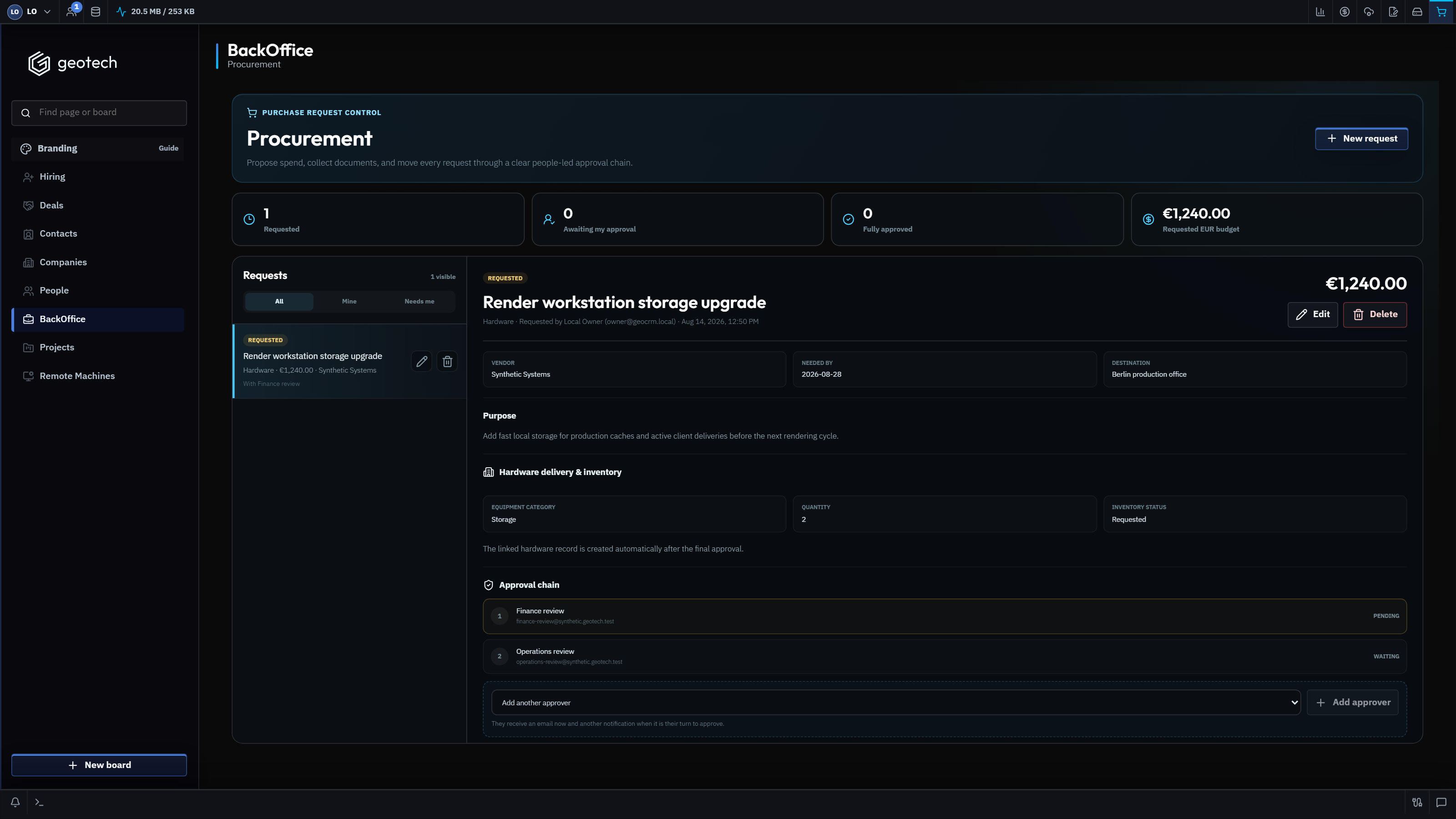Click the WAITING status label

pos(1386,656)
